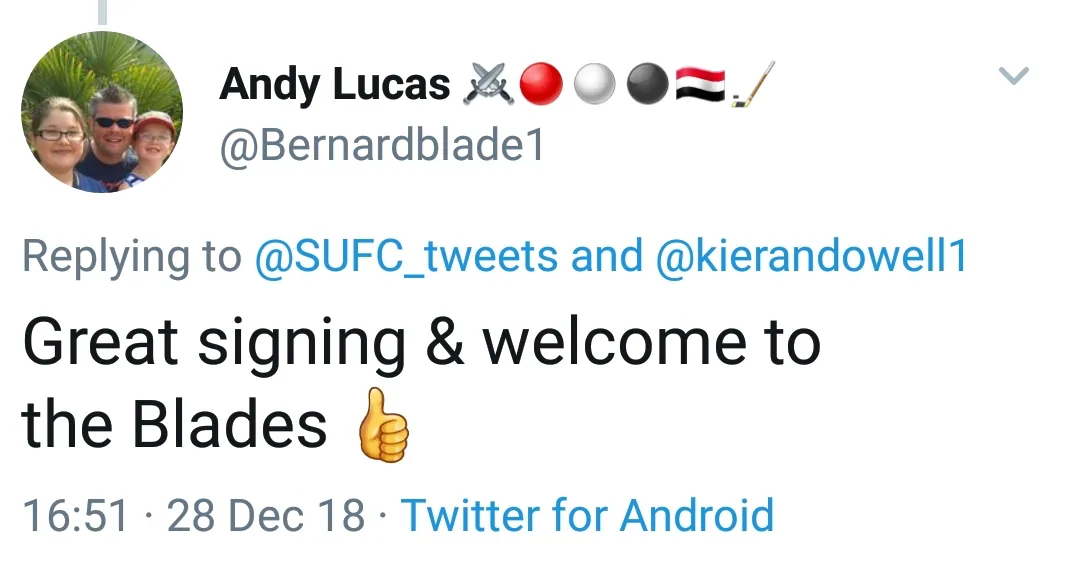Click the flag emoji in the display name
Image resolution: width=1065 pixels, height=569 pixels.
coord(700,86)
